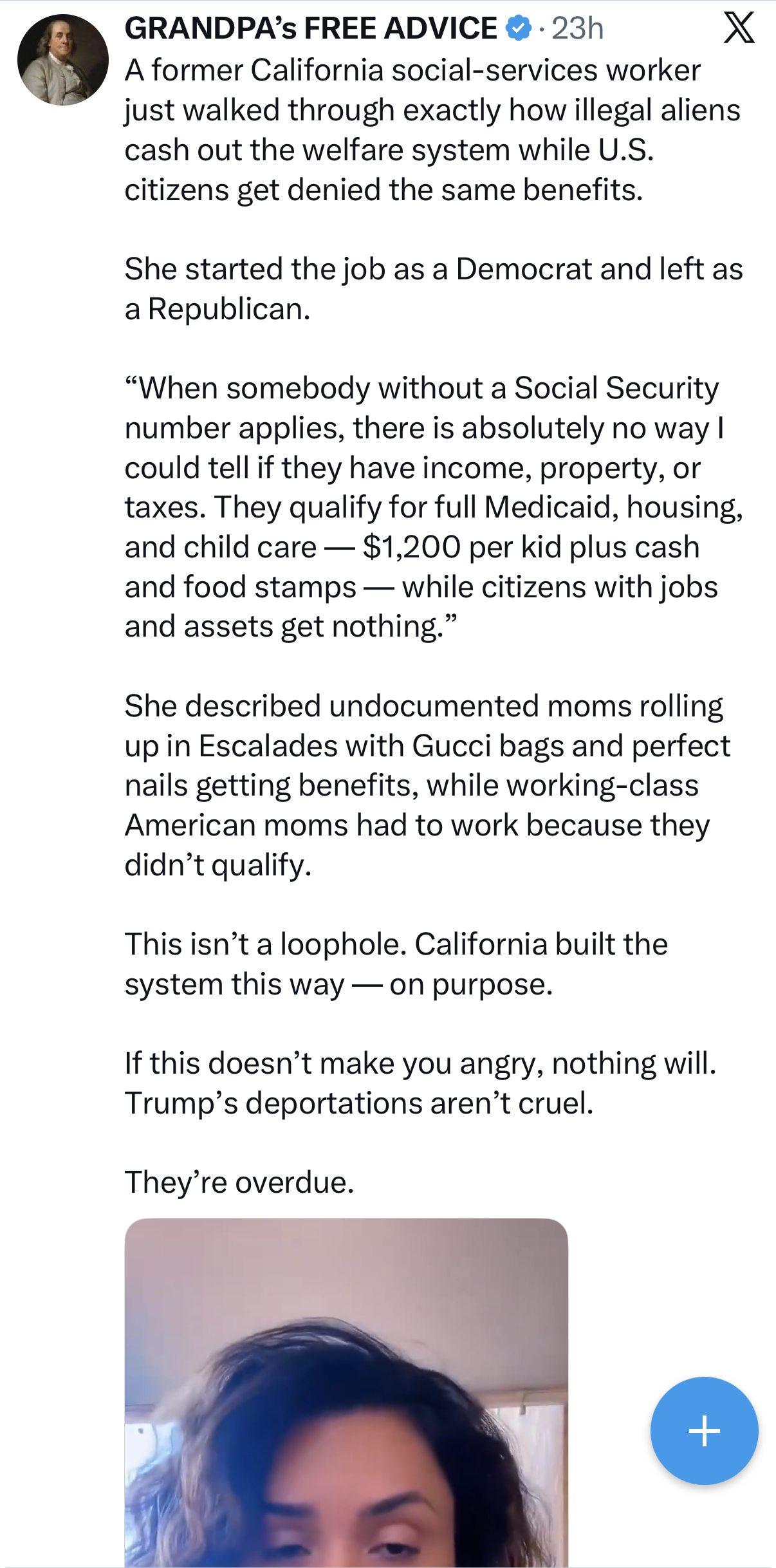
Task: Select the paragraph 'She described undocumented moms rolling'
Action: 427,785
